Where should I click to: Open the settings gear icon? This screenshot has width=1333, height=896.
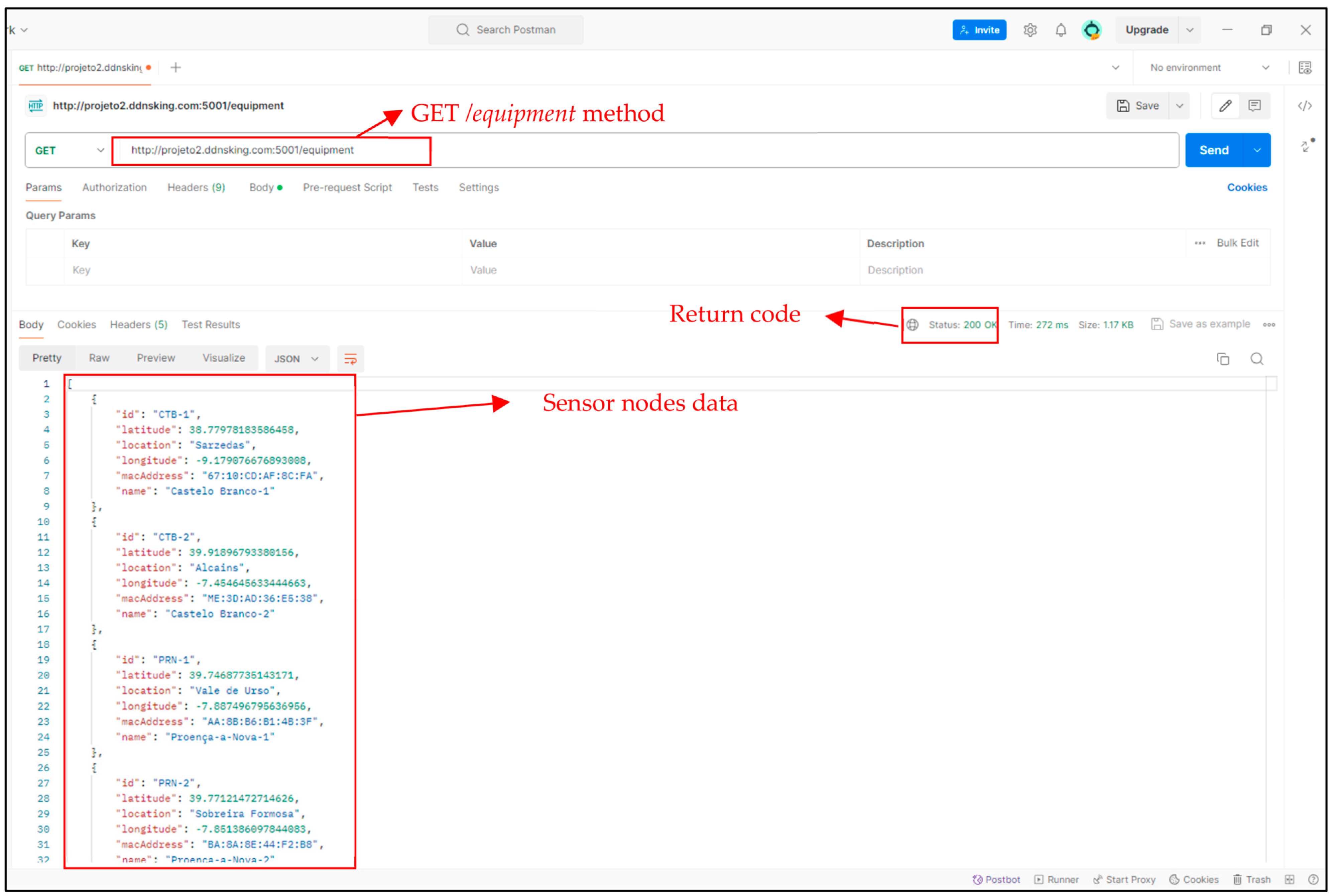(x=1029, y=30)
